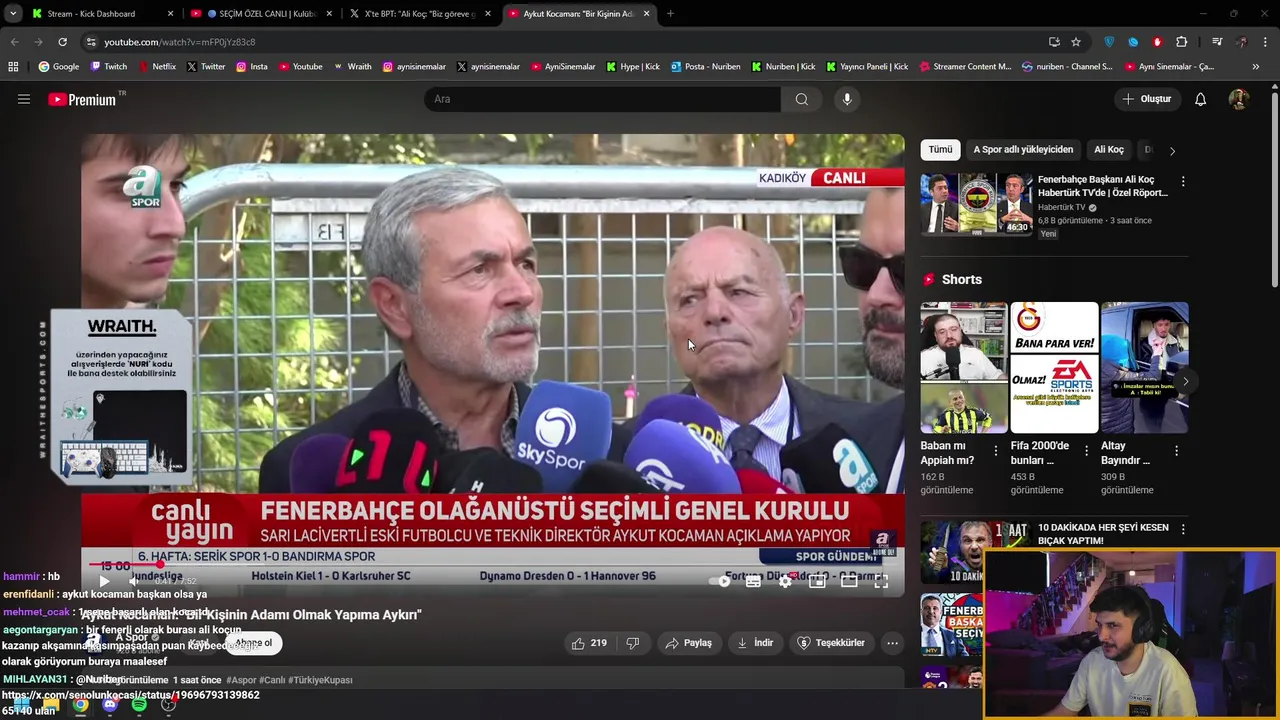Open Chrome from the Windows taskbar

pos(80,705)
